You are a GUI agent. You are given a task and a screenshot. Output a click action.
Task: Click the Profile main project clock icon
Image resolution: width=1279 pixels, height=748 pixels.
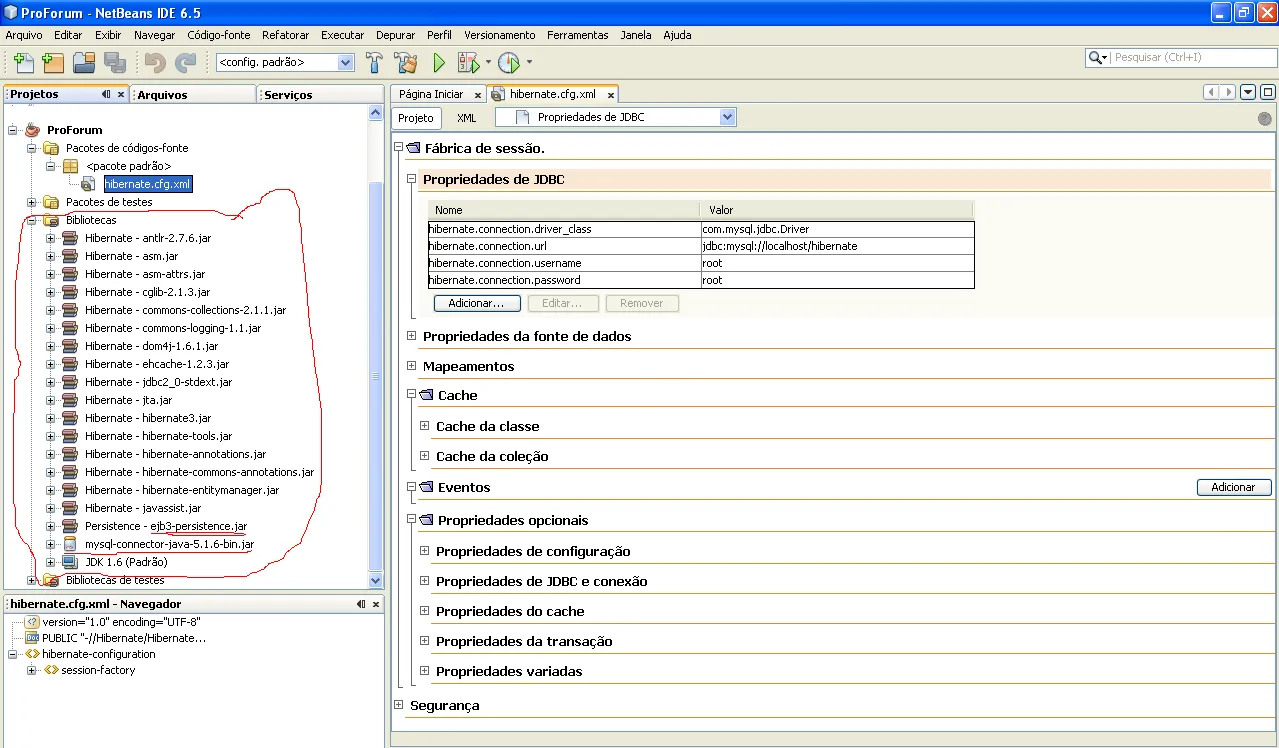[509, 63]
